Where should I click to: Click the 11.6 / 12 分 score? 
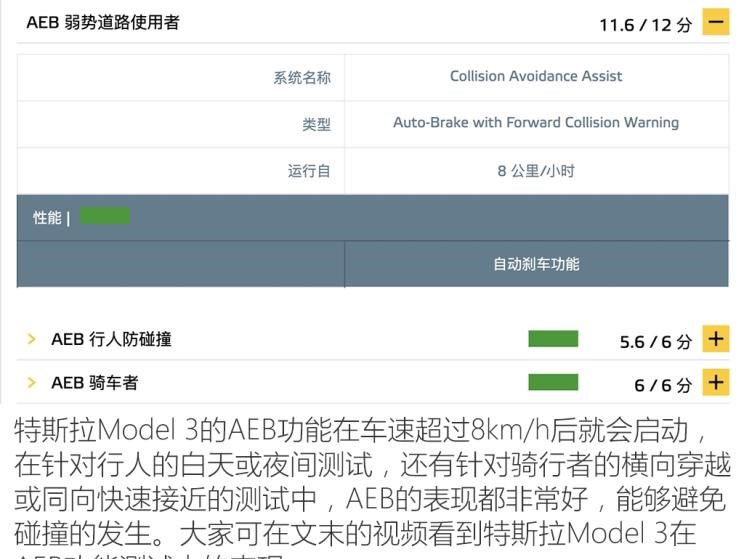[x=646, y=25]
